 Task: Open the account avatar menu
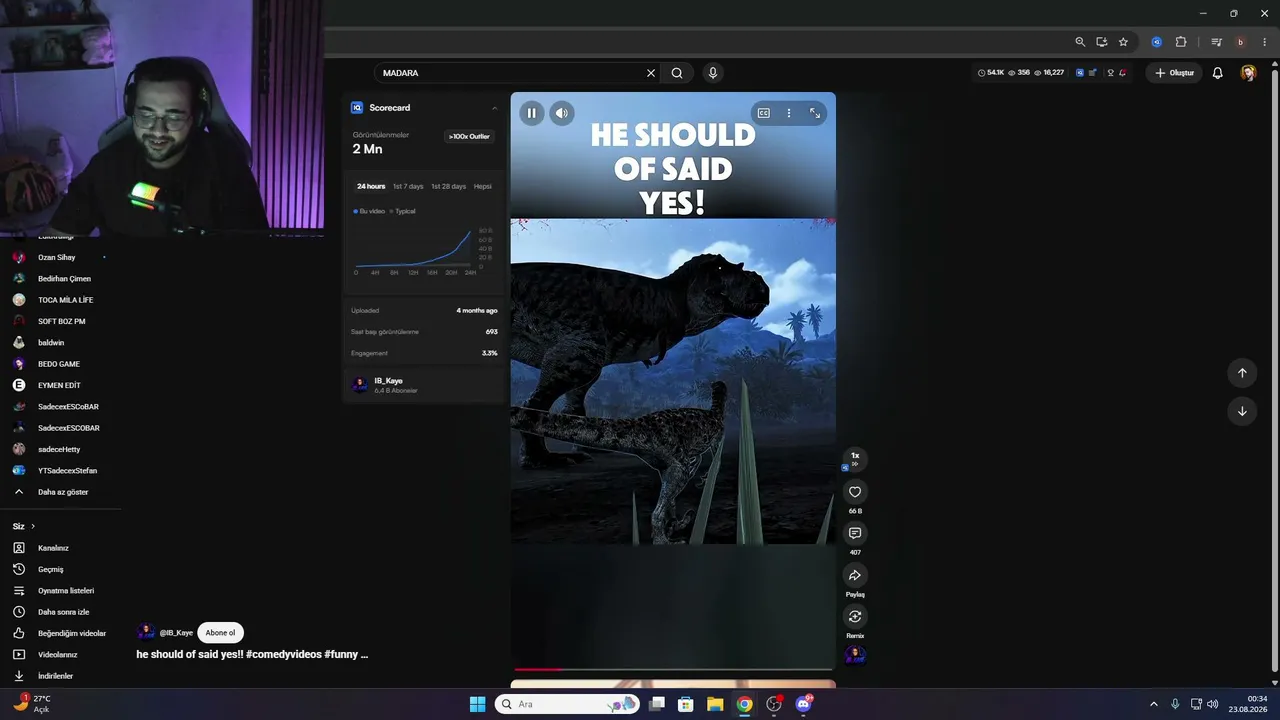[1248, 73]
